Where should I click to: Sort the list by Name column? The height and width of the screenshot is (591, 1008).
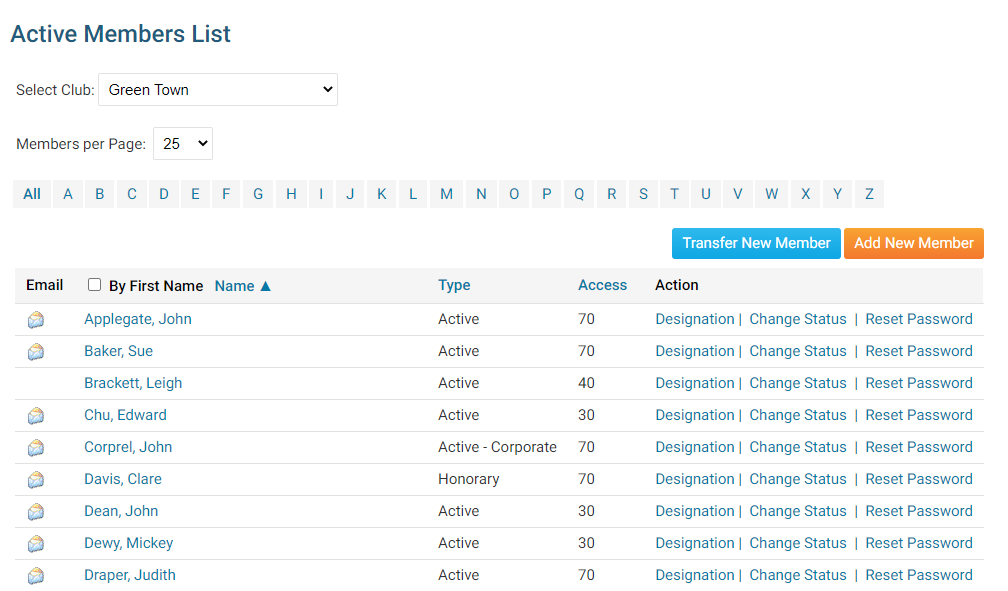pos(235,286)
